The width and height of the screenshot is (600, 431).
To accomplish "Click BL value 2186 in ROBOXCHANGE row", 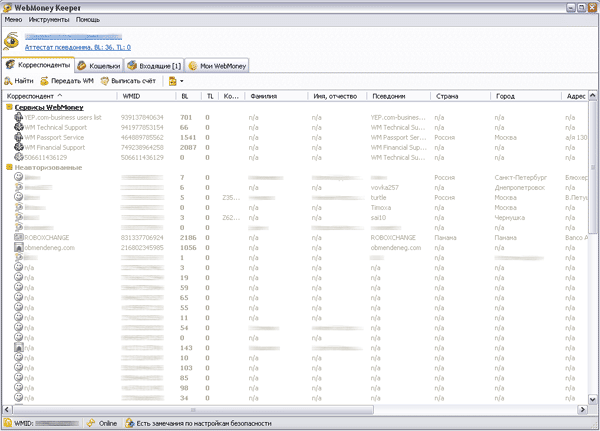I will coord(188,238).
